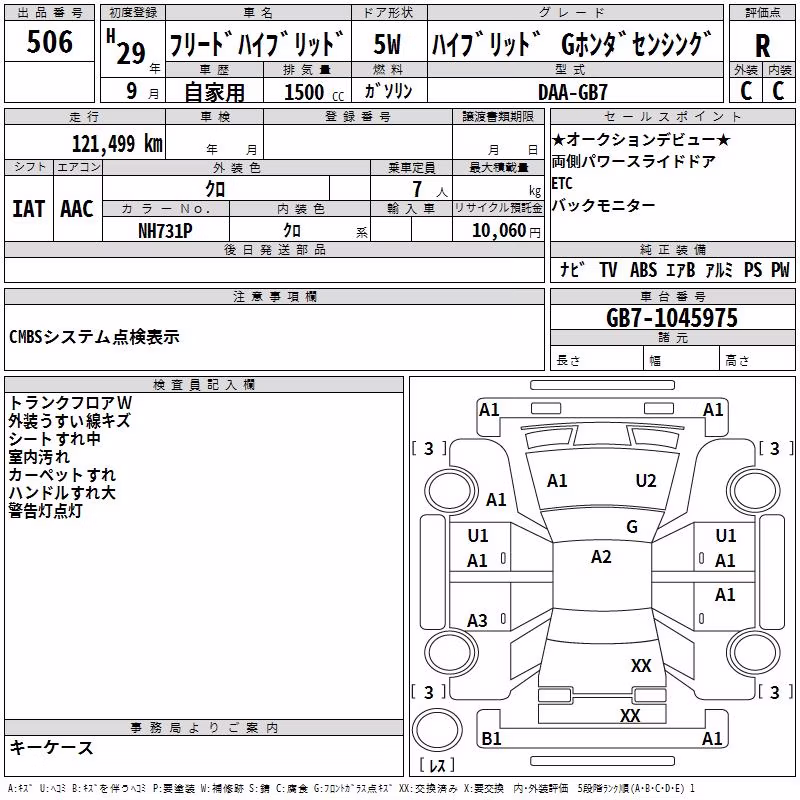Select the chassis number GB7-1045975
Image resolution: width=800 pixels, height=800 pixels.
[x=672, y=318]
